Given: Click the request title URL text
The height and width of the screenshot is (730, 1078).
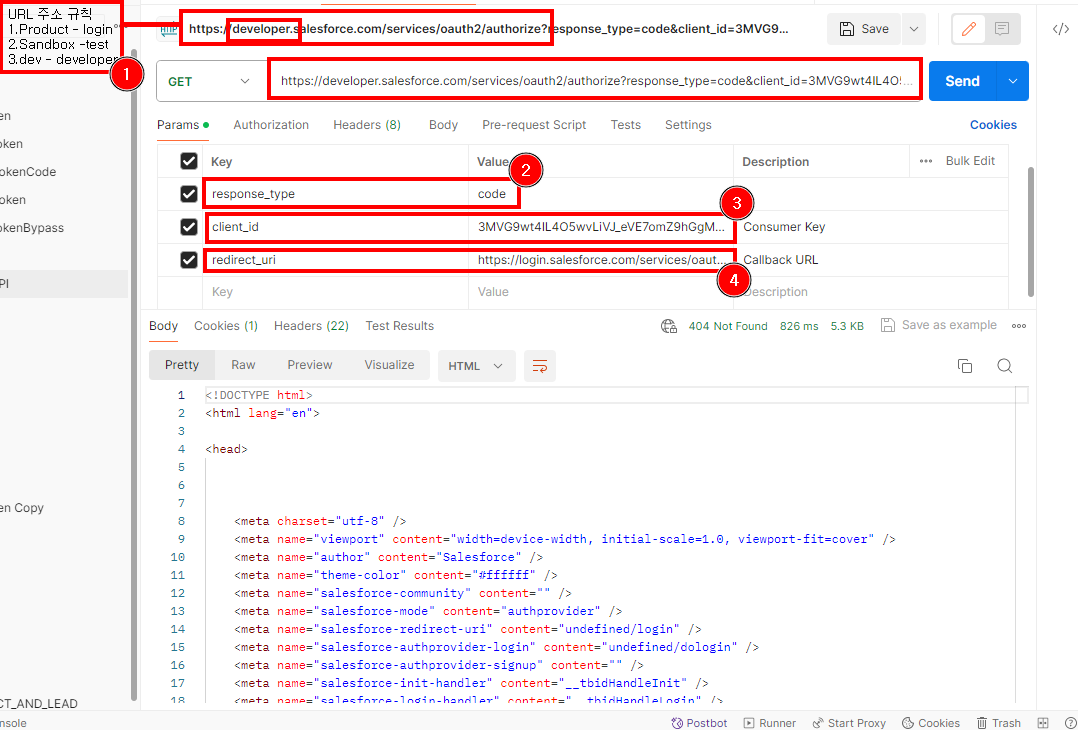Looking at the screenshot, I should [488, 29].
